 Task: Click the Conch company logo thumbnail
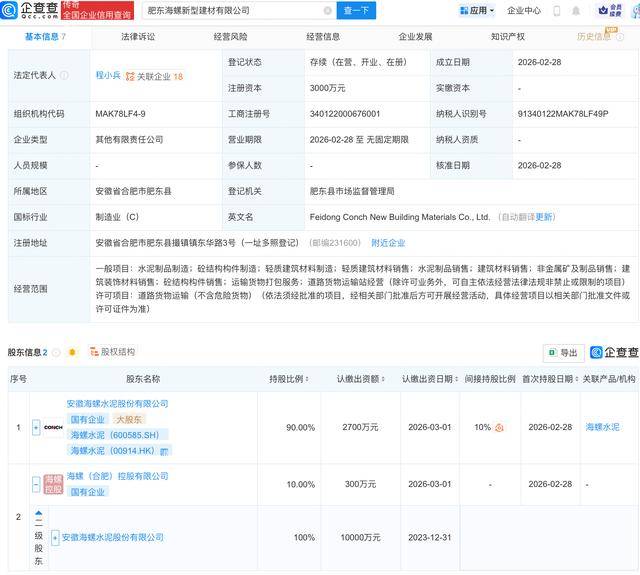[x=54, y=427]
